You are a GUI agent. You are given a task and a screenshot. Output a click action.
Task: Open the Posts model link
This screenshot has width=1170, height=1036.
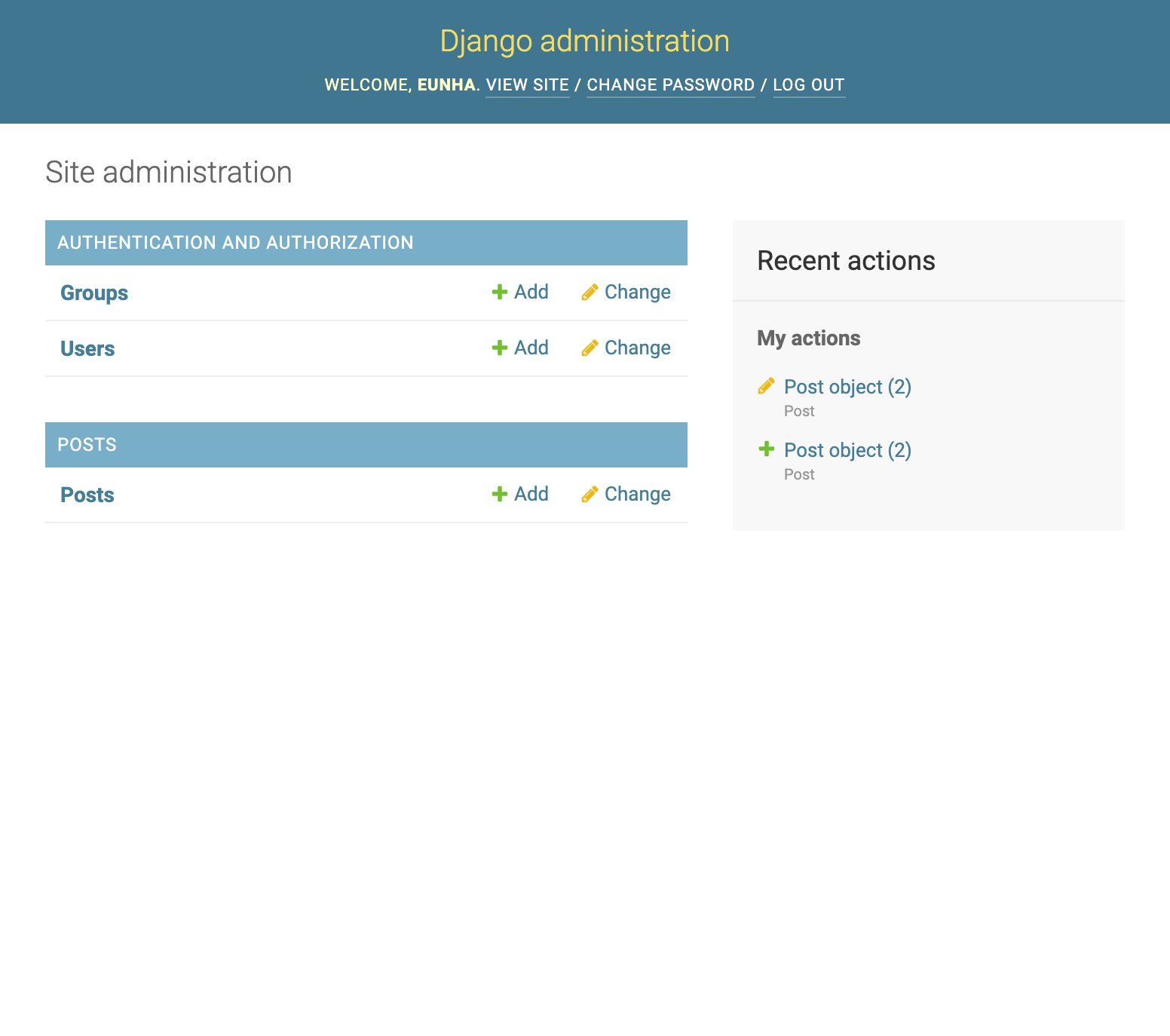point(87,495)
